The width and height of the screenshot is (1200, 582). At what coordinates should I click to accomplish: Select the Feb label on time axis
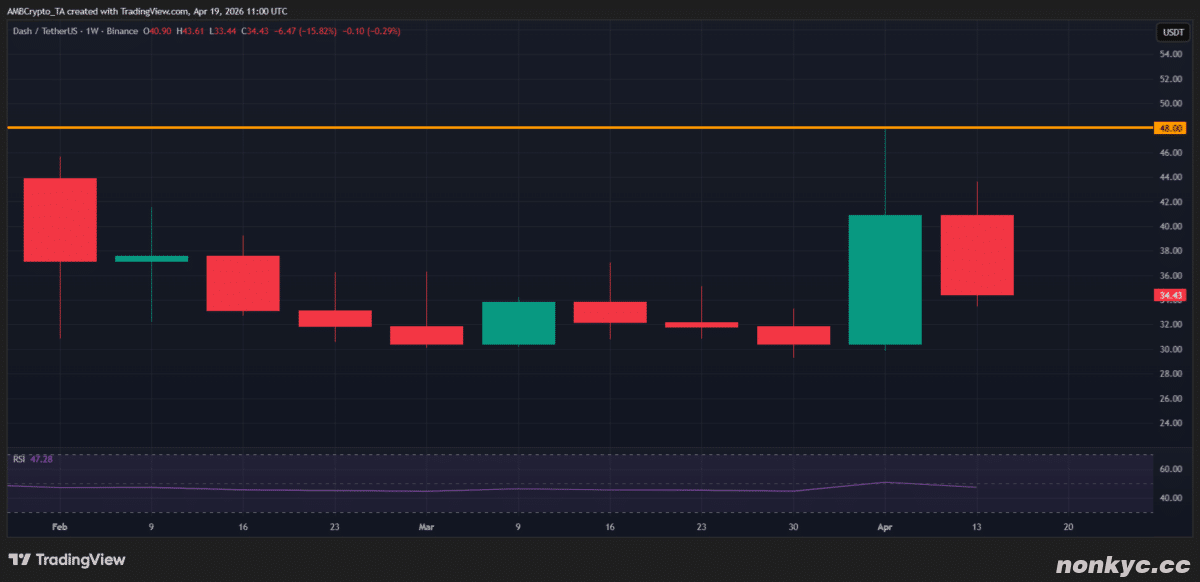pyautogui.click(x=60, y=526)
